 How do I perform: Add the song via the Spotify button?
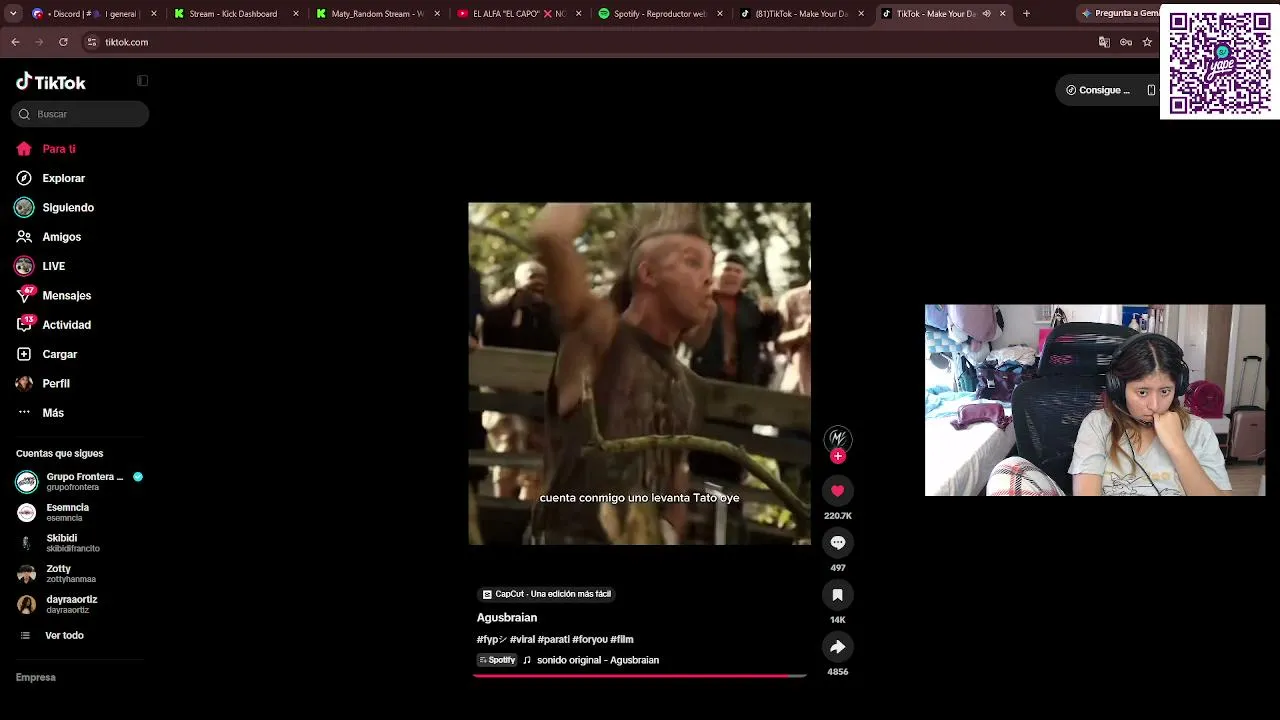(x=497, y=660)
